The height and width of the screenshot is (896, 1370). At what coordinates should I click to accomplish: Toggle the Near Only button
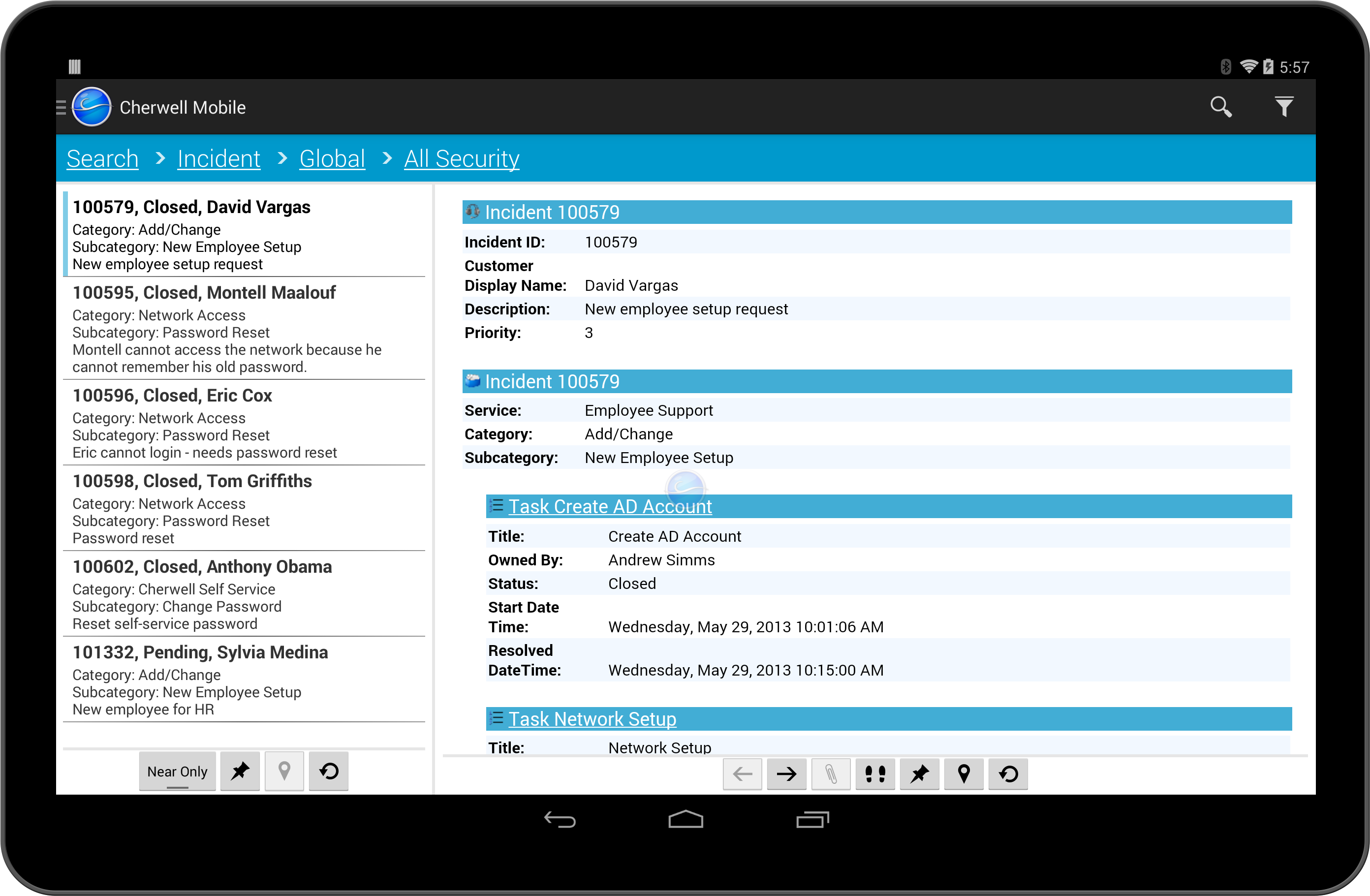pos(177,771)
